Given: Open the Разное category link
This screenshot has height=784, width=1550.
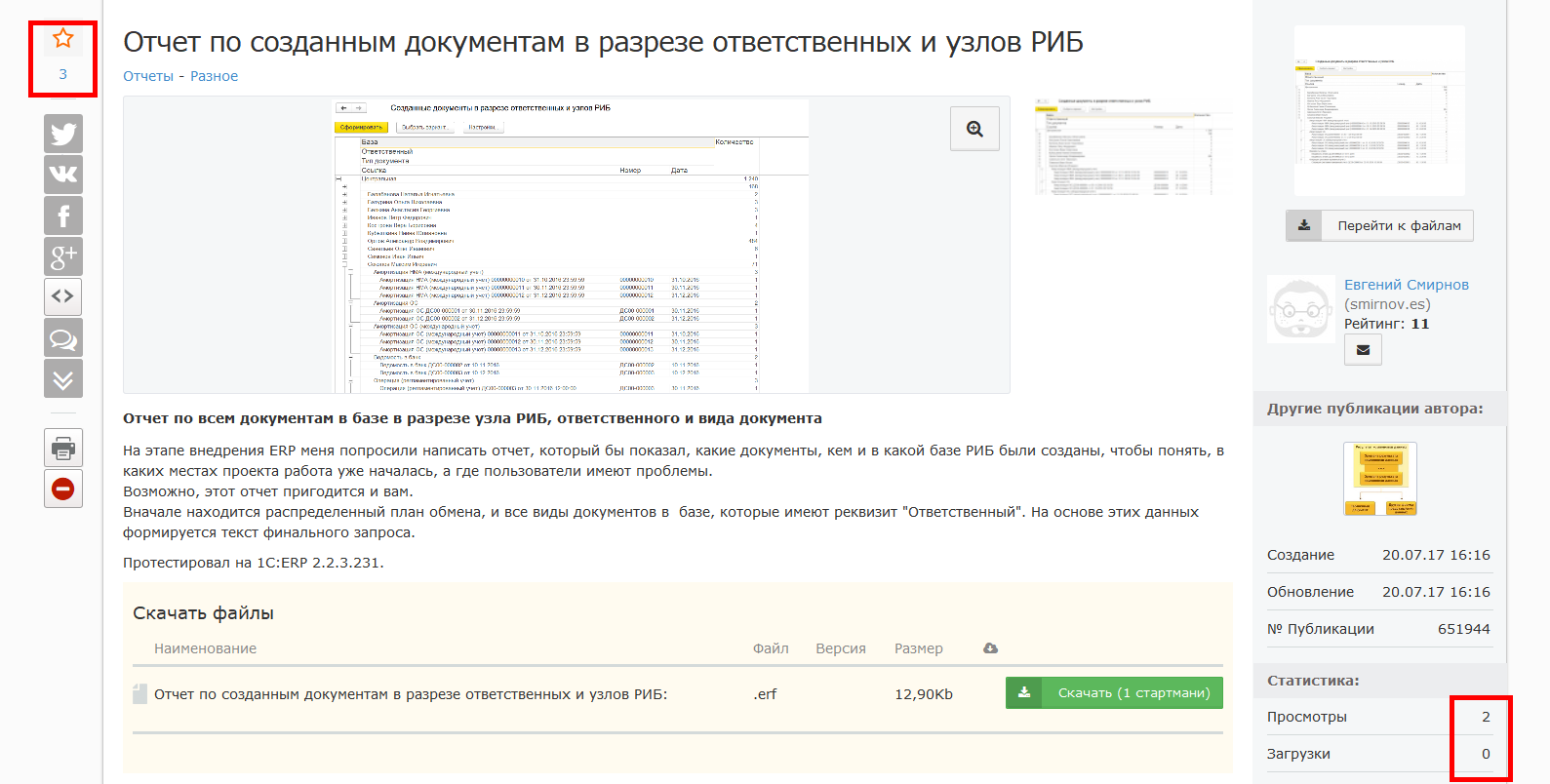Looking at the screenshot, I should click(x=214, y=76).
